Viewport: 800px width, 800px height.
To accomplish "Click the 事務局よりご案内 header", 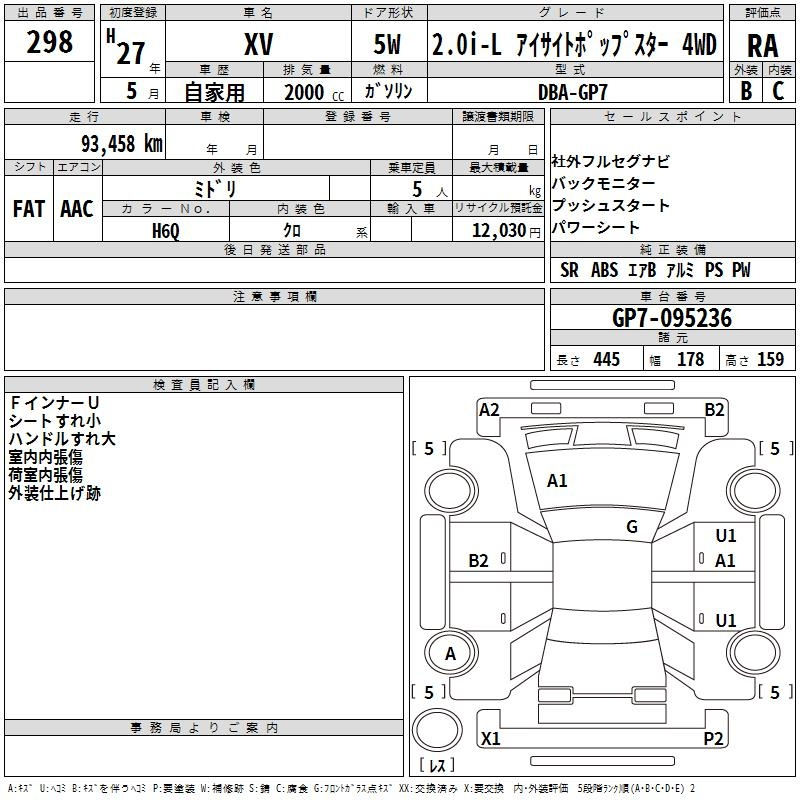I will coord(204,728).
